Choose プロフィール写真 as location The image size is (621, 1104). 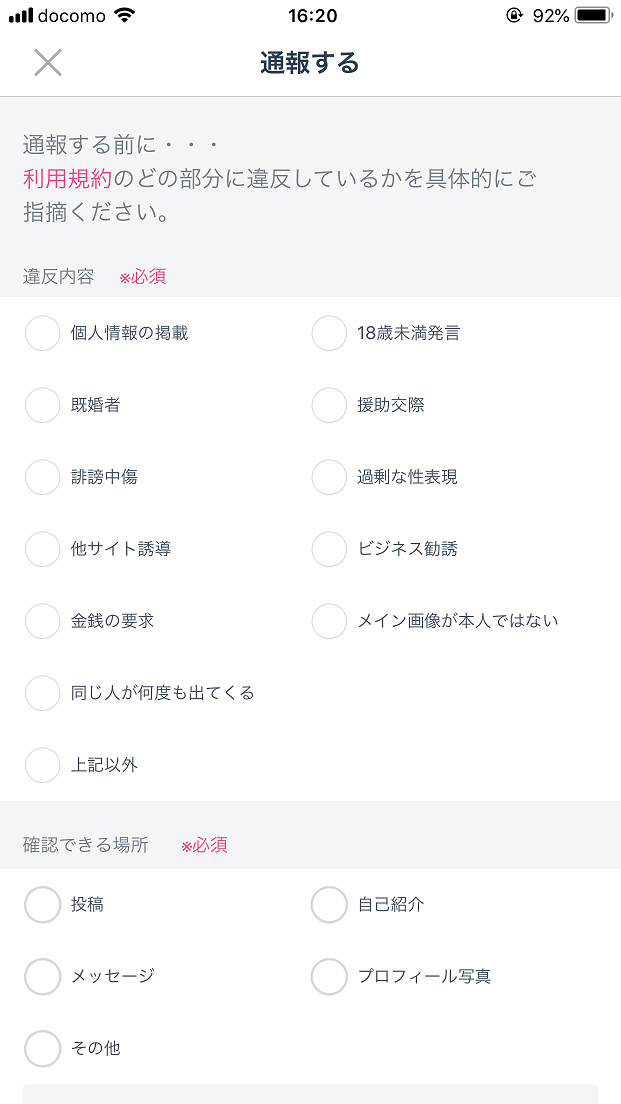(x=329, y=976)
